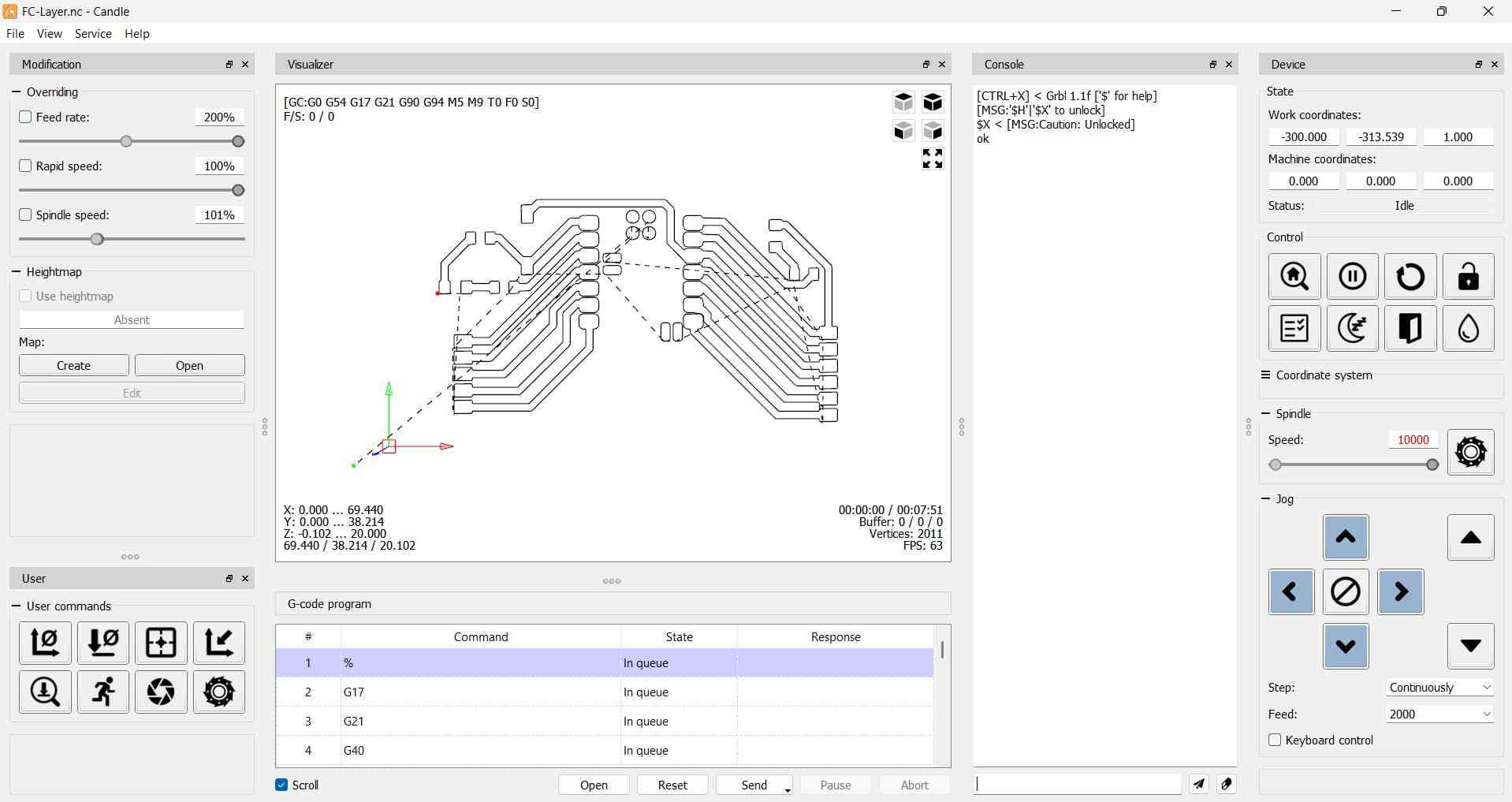Uncheck the Scroll checkbox
Screen dimensions: 1512x802
pos(281,785)
